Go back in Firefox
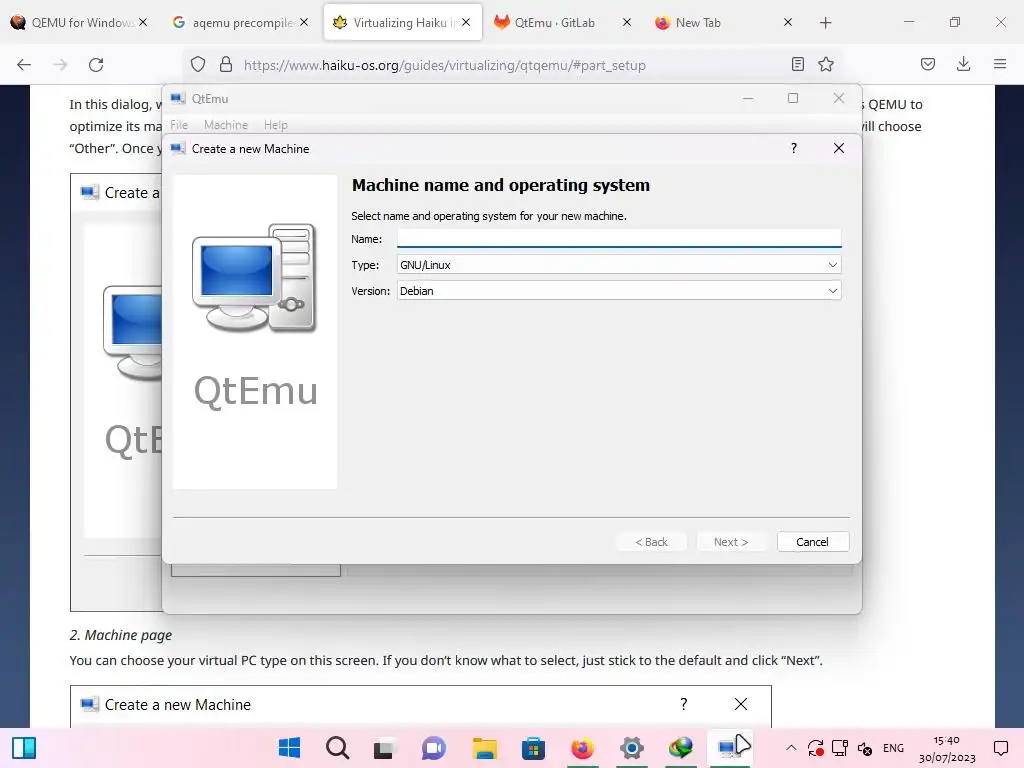The image size is (1024, 768). tap(24, 65)
